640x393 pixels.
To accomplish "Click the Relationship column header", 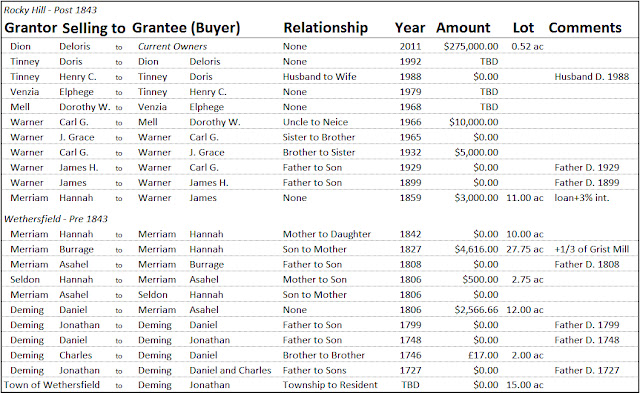I will click(325, 27).
